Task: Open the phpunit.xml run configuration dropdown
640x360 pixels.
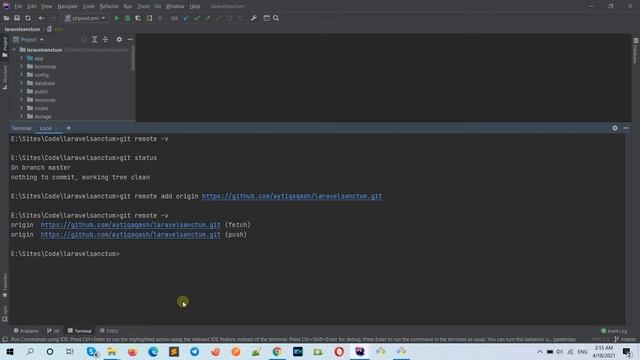Action: click(85, 18)
